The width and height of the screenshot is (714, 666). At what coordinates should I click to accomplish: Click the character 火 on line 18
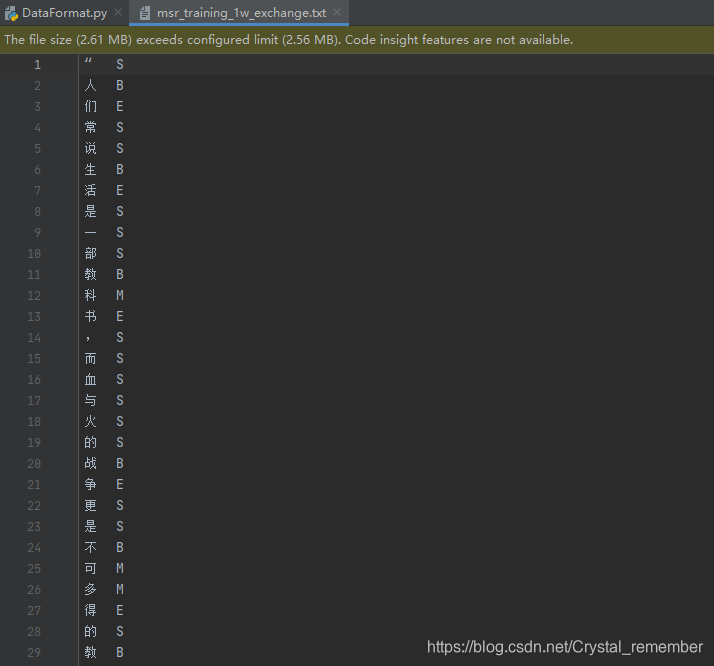[x=91, y=422]
